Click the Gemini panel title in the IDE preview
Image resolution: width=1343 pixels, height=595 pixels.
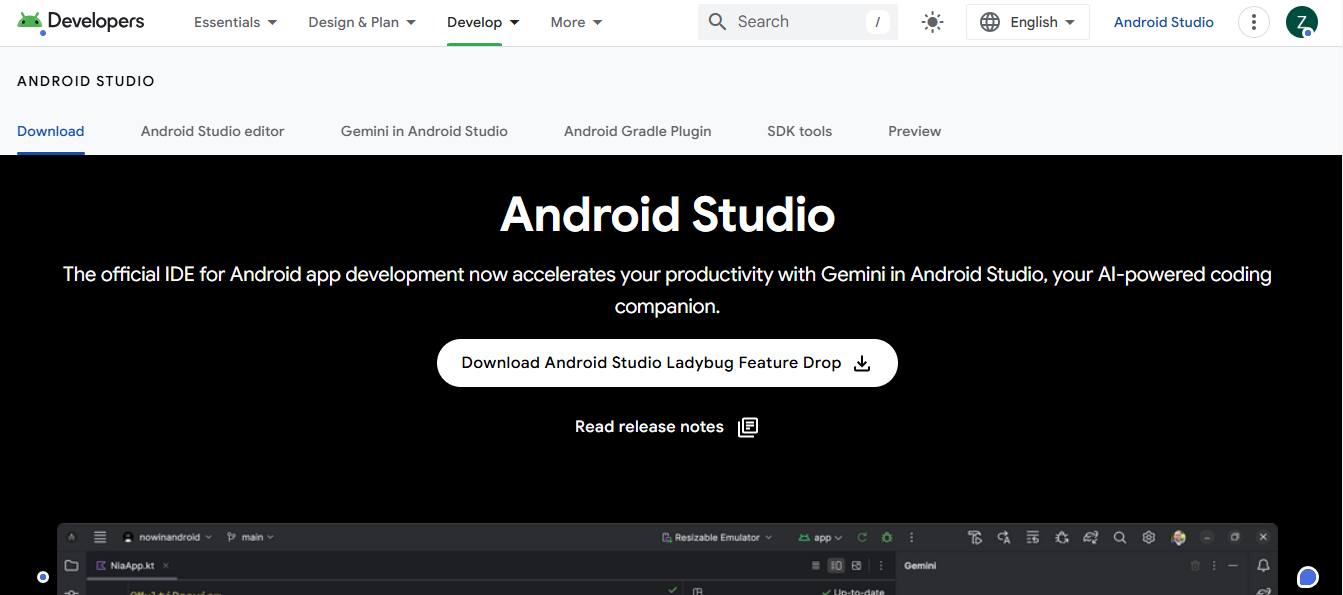click(x=920, y=566)
